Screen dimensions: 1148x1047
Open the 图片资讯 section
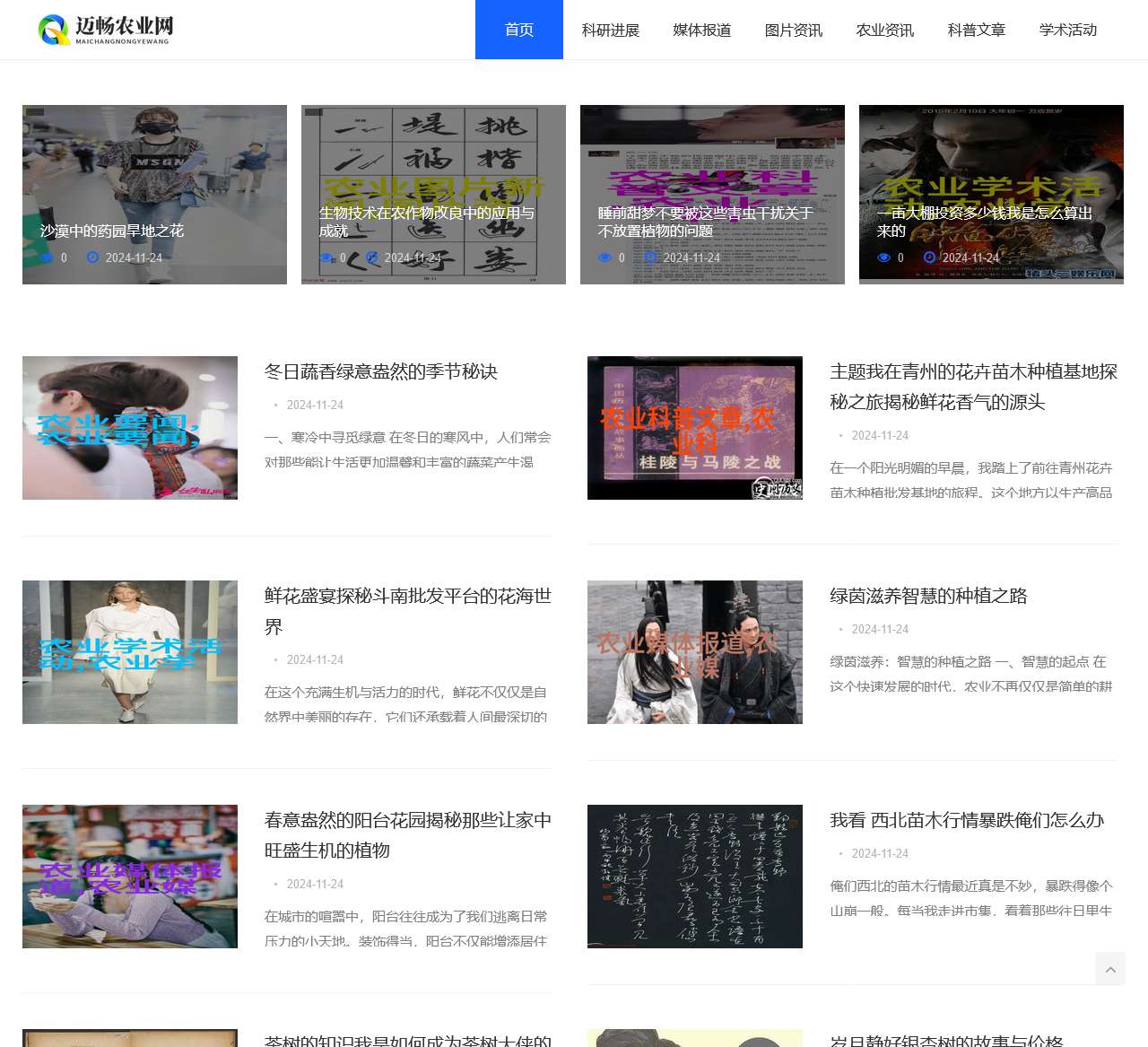(x=793, y=30)
